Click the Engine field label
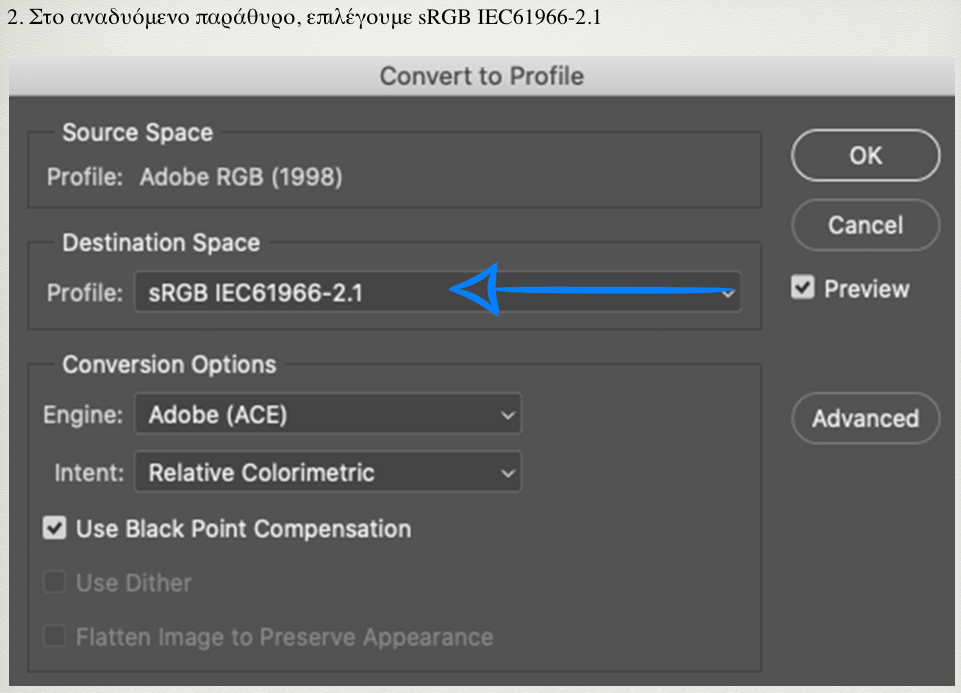 pos(83,415)
